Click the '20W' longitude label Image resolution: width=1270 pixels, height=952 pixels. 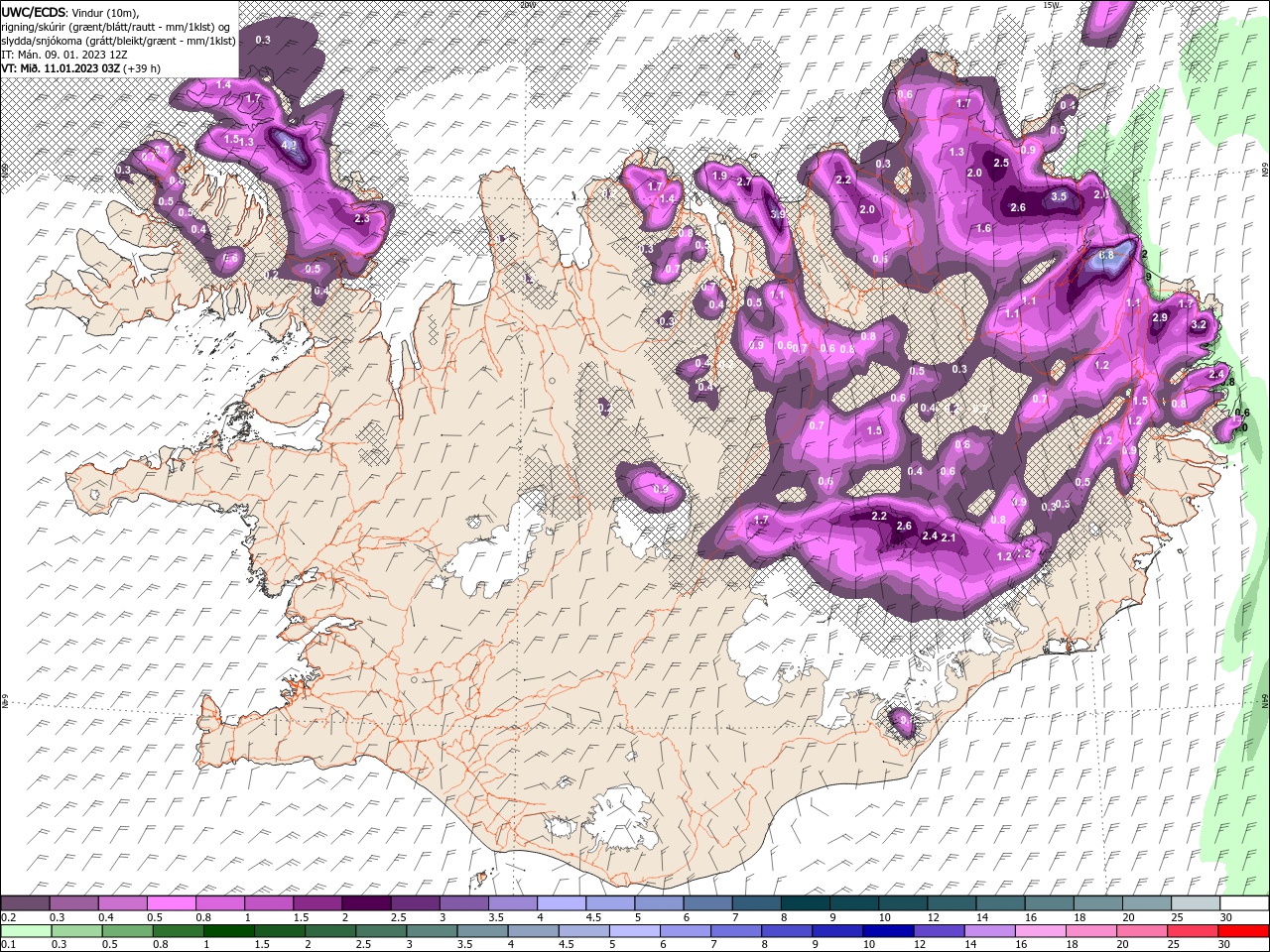coord(527,4)
